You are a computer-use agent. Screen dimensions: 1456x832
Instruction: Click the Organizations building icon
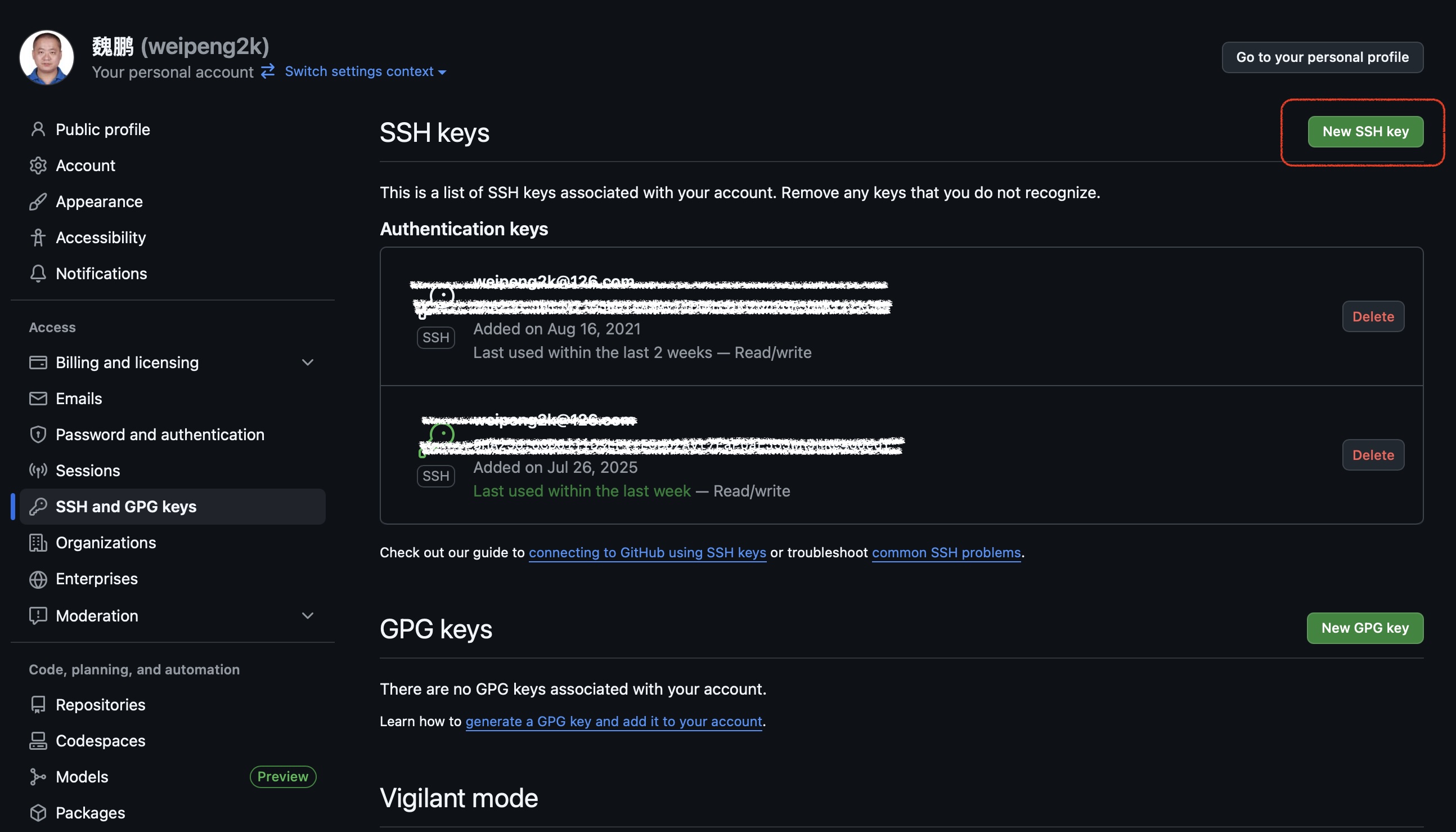(38, 543)
